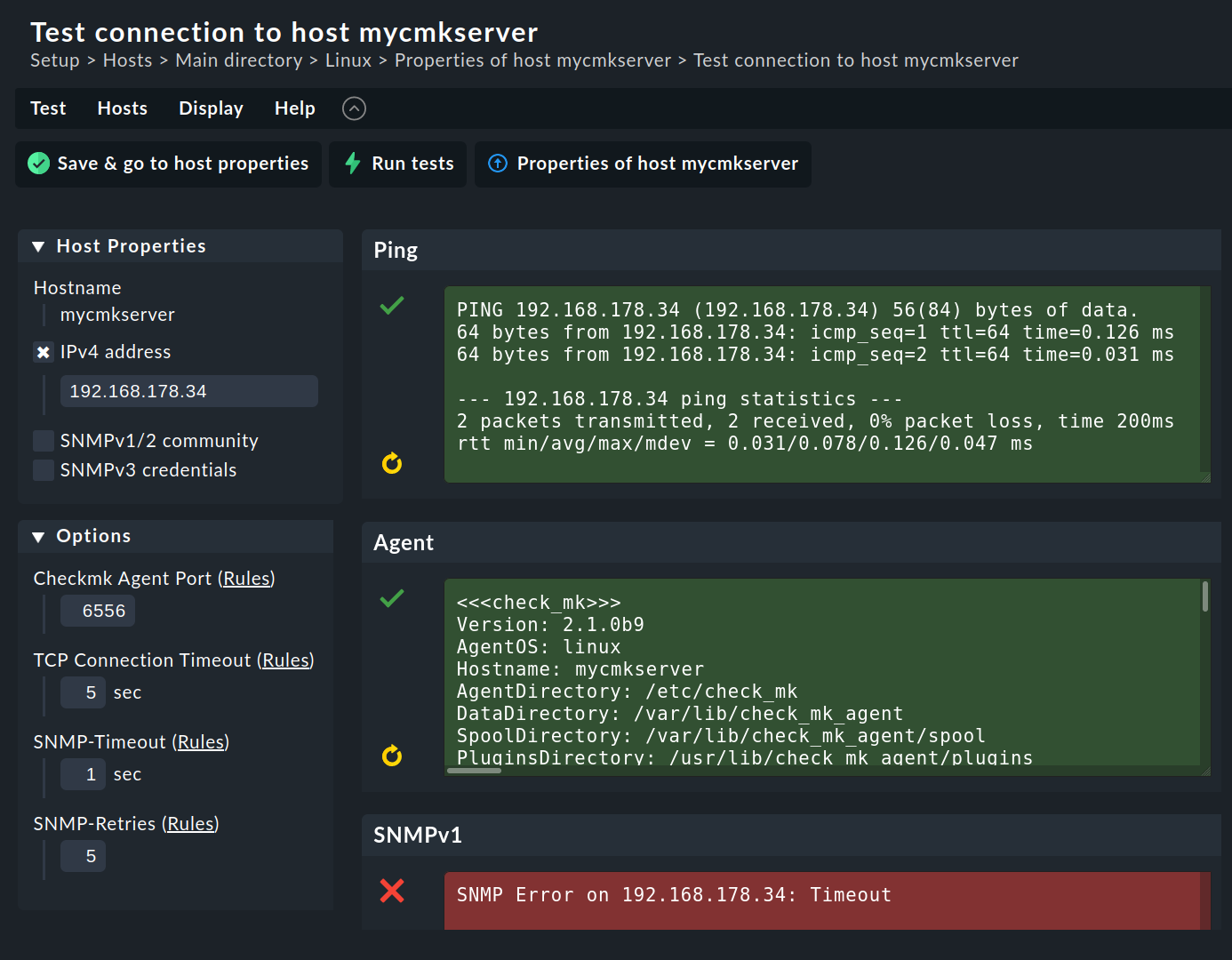
Task: Click the TCP Connection Timeout seconds field
Action: pos(83,692)
